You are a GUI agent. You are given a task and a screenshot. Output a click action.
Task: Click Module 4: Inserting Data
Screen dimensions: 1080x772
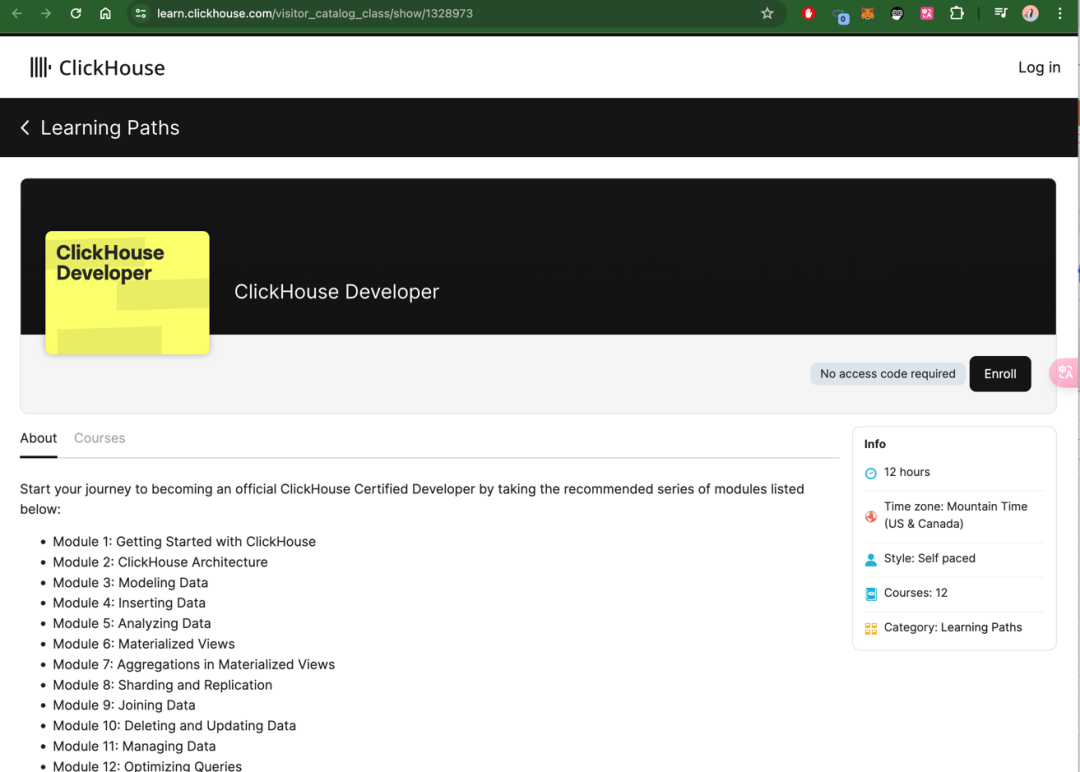coord(129,603)
